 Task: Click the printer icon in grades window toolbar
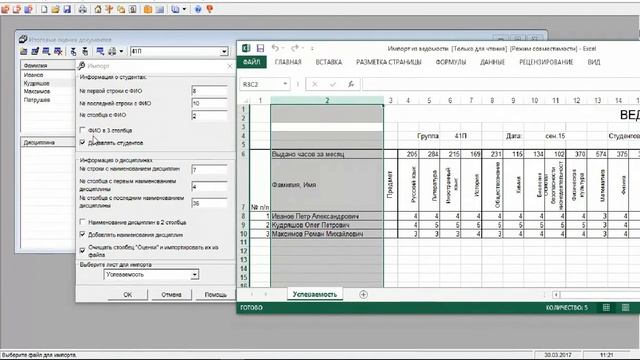coord(111,51)
